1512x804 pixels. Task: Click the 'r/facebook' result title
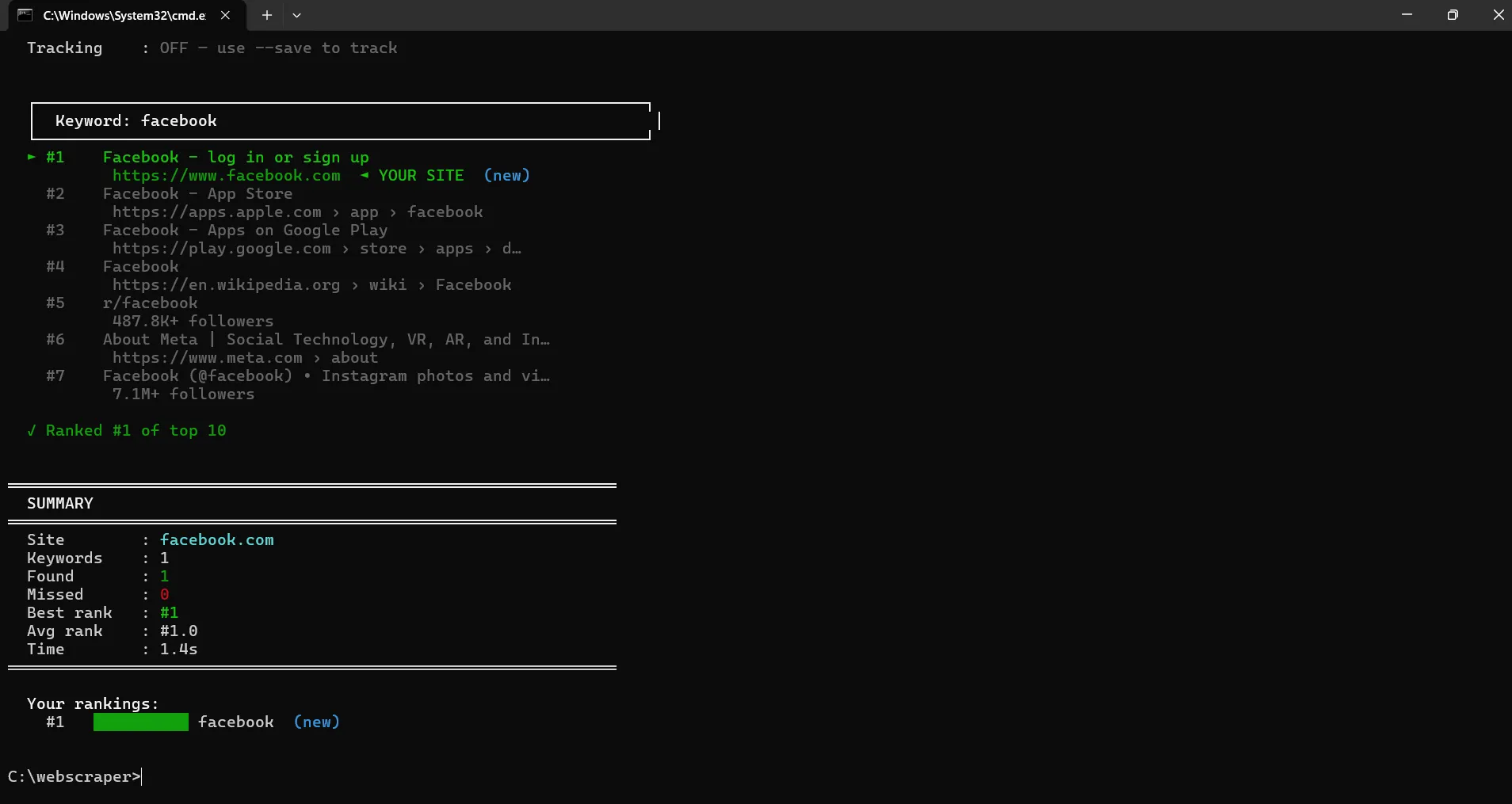tap(150, 303)
